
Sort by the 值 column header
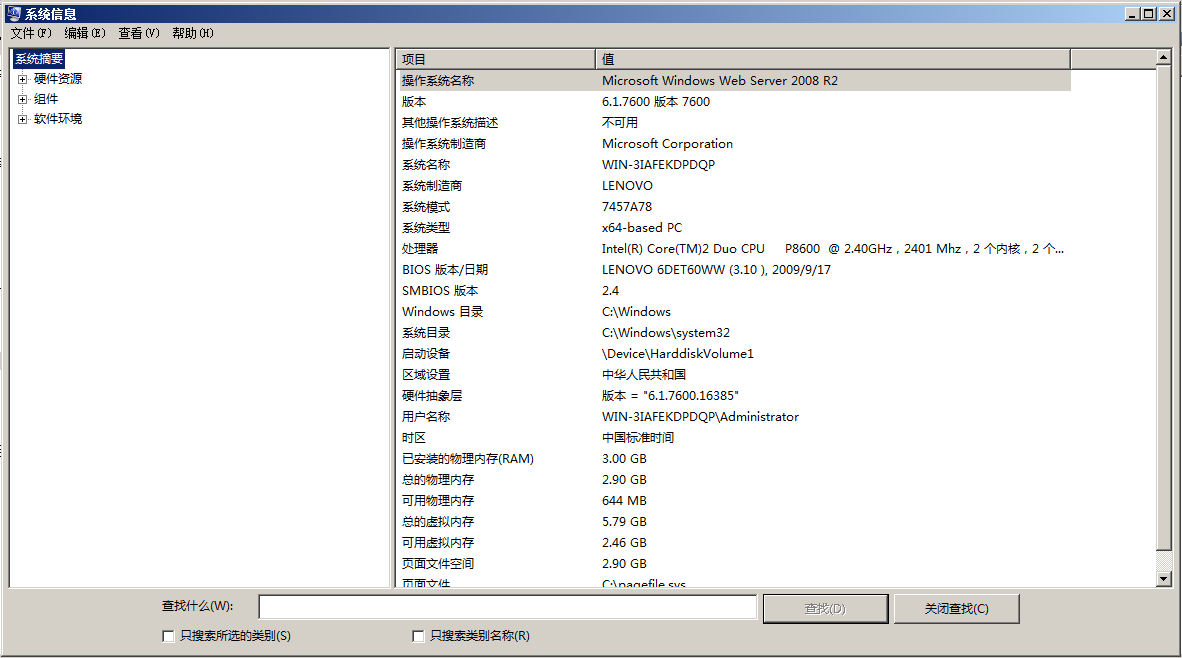pos(833,59)
